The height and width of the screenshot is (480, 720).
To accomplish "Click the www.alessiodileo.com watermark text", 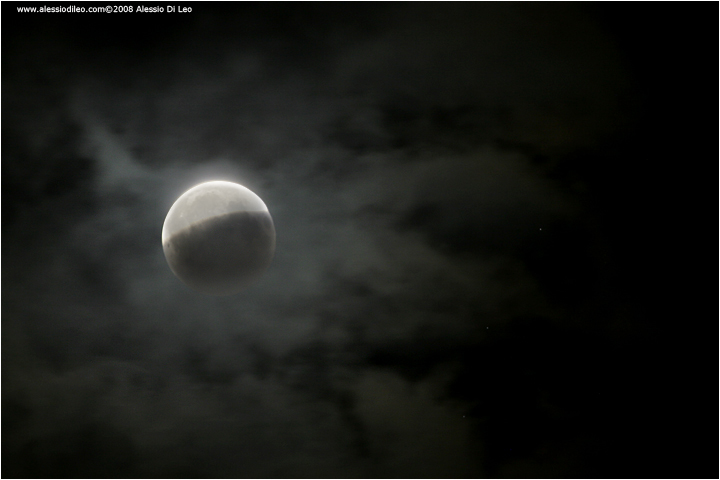I will coord(61,9).
